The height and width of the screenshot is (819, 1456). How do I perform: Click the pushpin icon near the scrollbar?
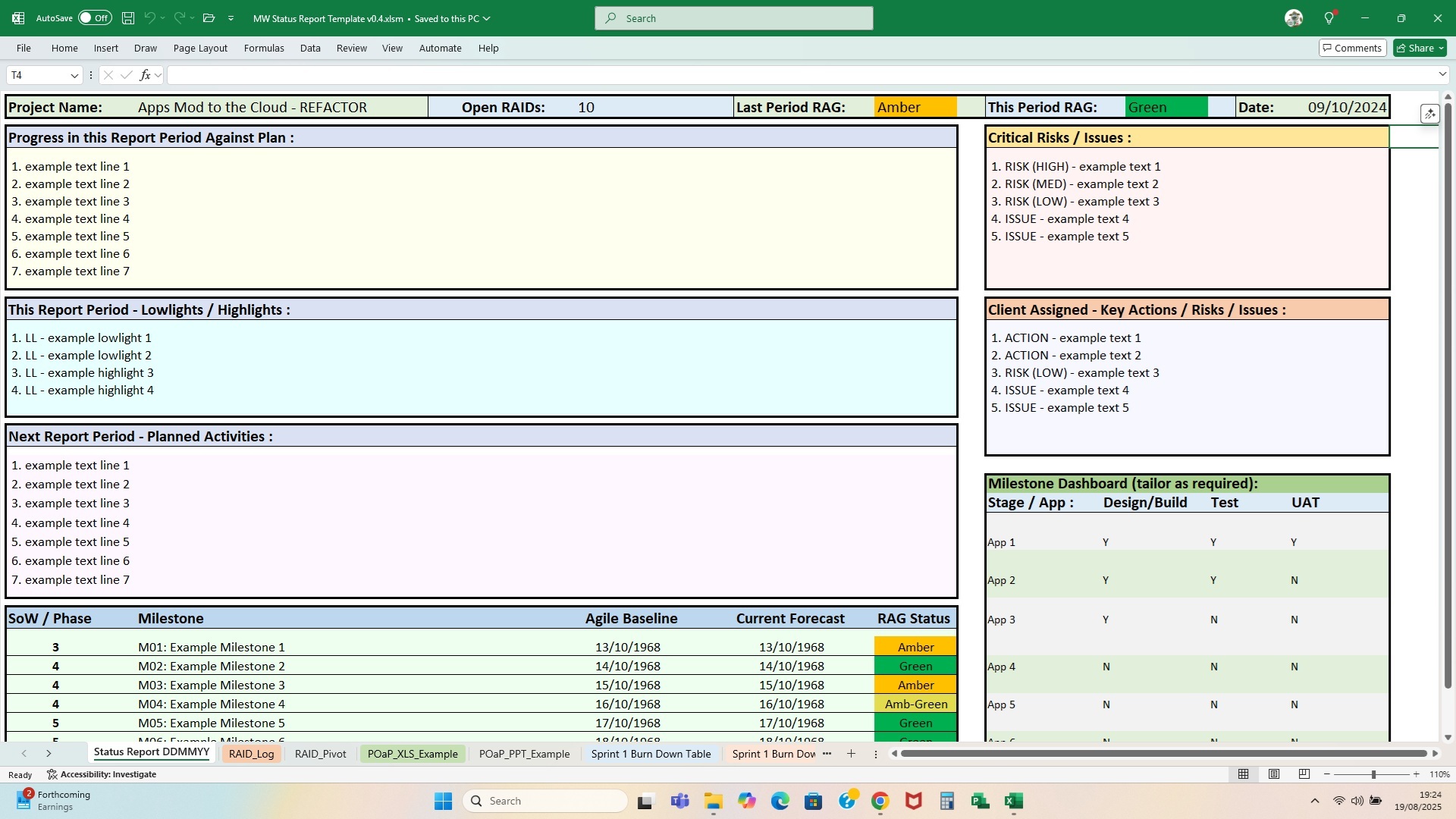[1429, 112]
